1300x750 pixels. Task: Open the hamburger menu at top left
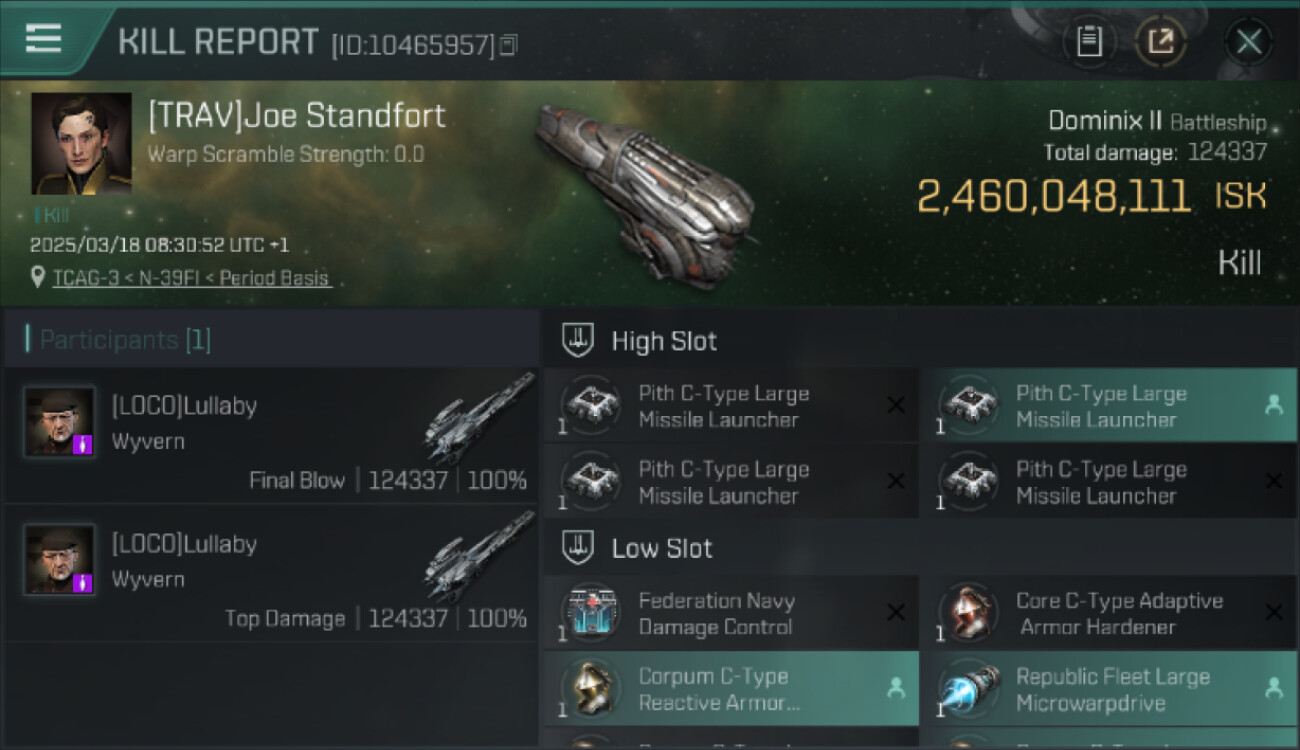[x=43, y=39]
